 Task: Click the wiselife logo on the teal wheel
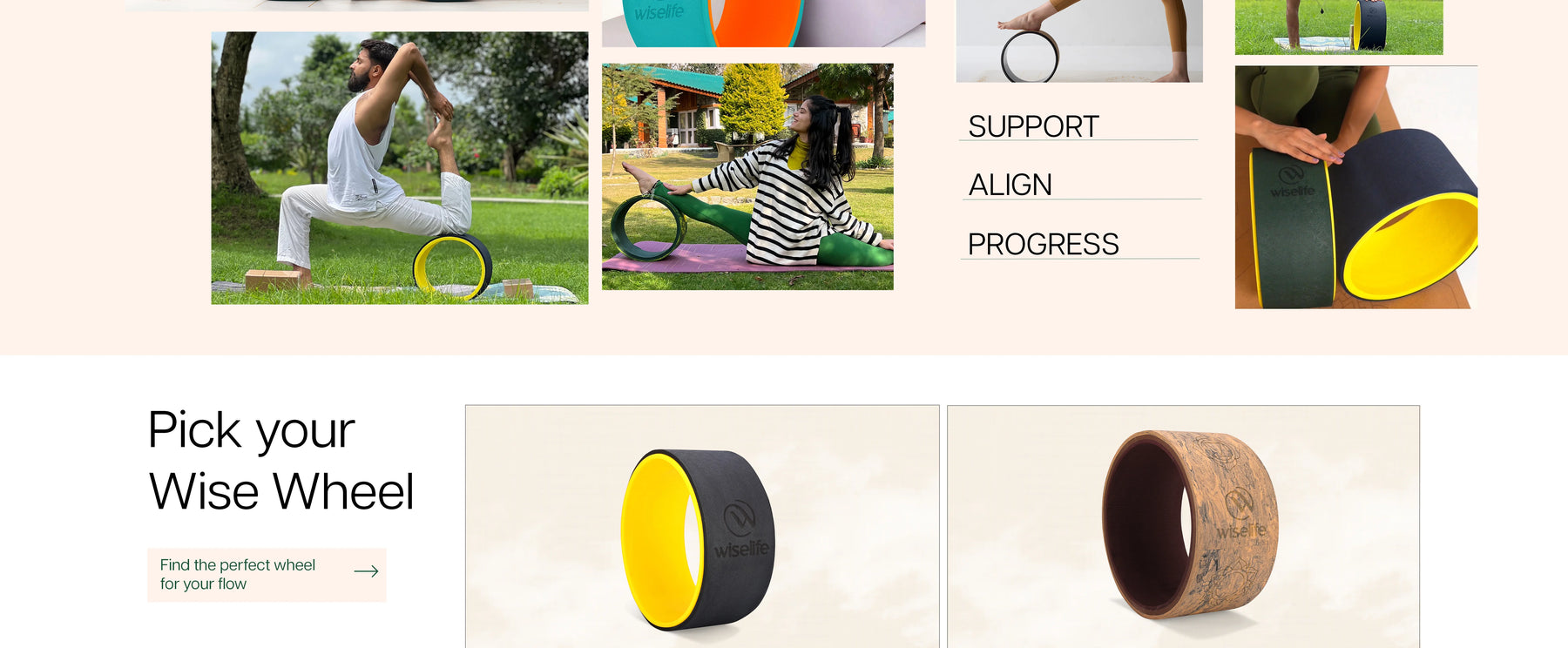659,12
